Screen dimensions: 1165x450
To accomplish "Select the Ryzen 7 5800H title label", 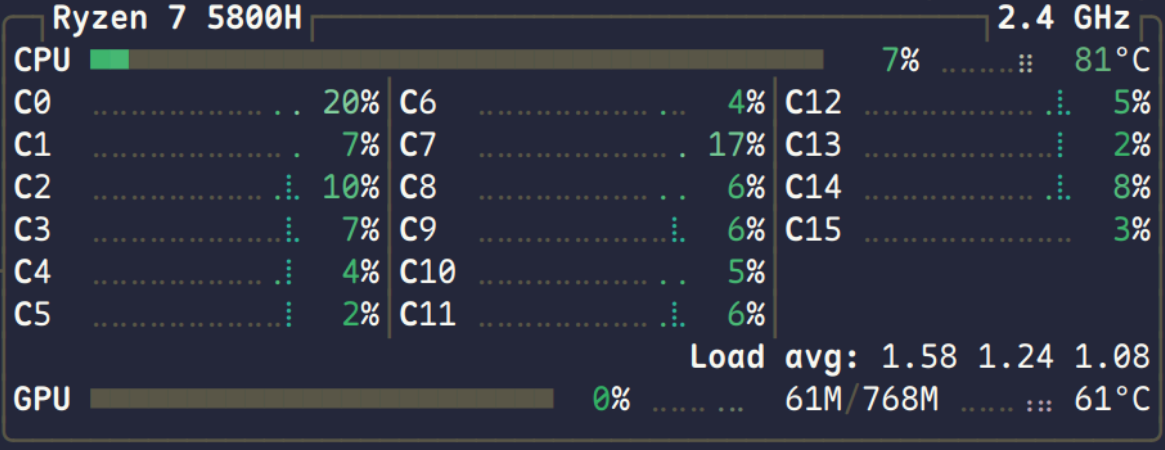I will pyautogui.click(x=178, y=19).
